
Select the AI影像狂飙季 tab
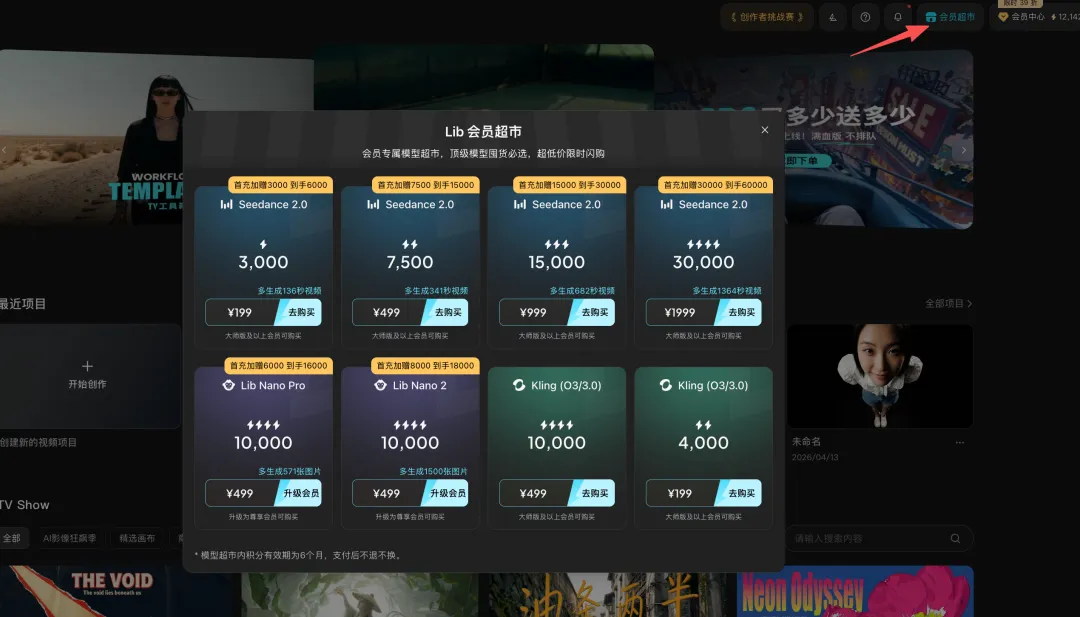tap(69, 538)
